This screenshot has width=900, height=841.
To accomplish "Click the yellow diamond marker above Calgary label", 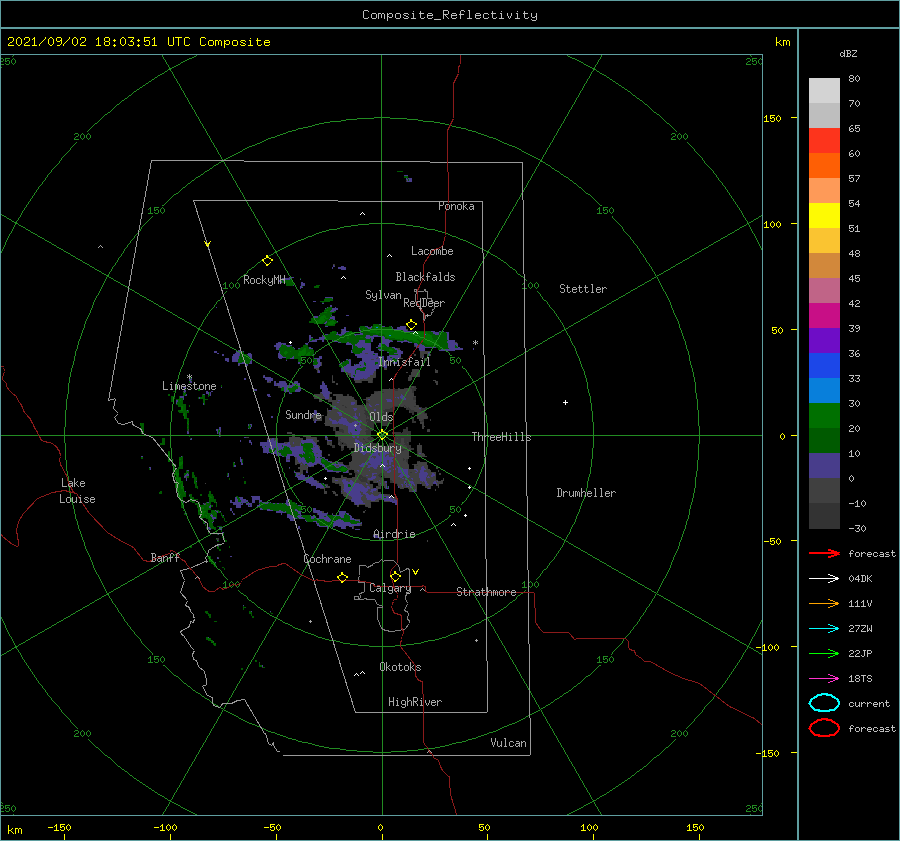I will pos(395,576).
